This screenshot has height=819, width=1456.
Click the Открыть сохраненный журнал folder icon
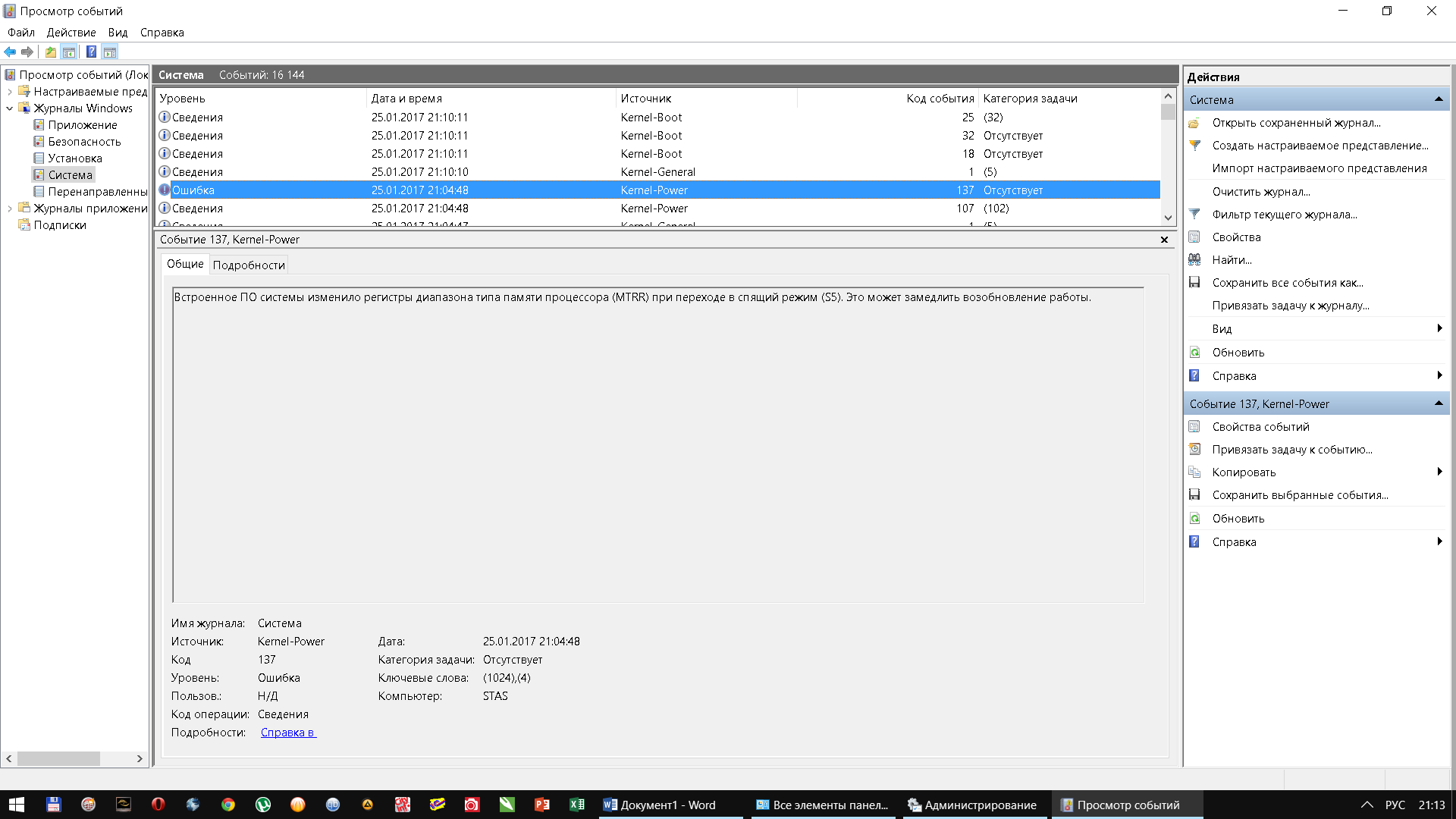[x=1194, y=123]
